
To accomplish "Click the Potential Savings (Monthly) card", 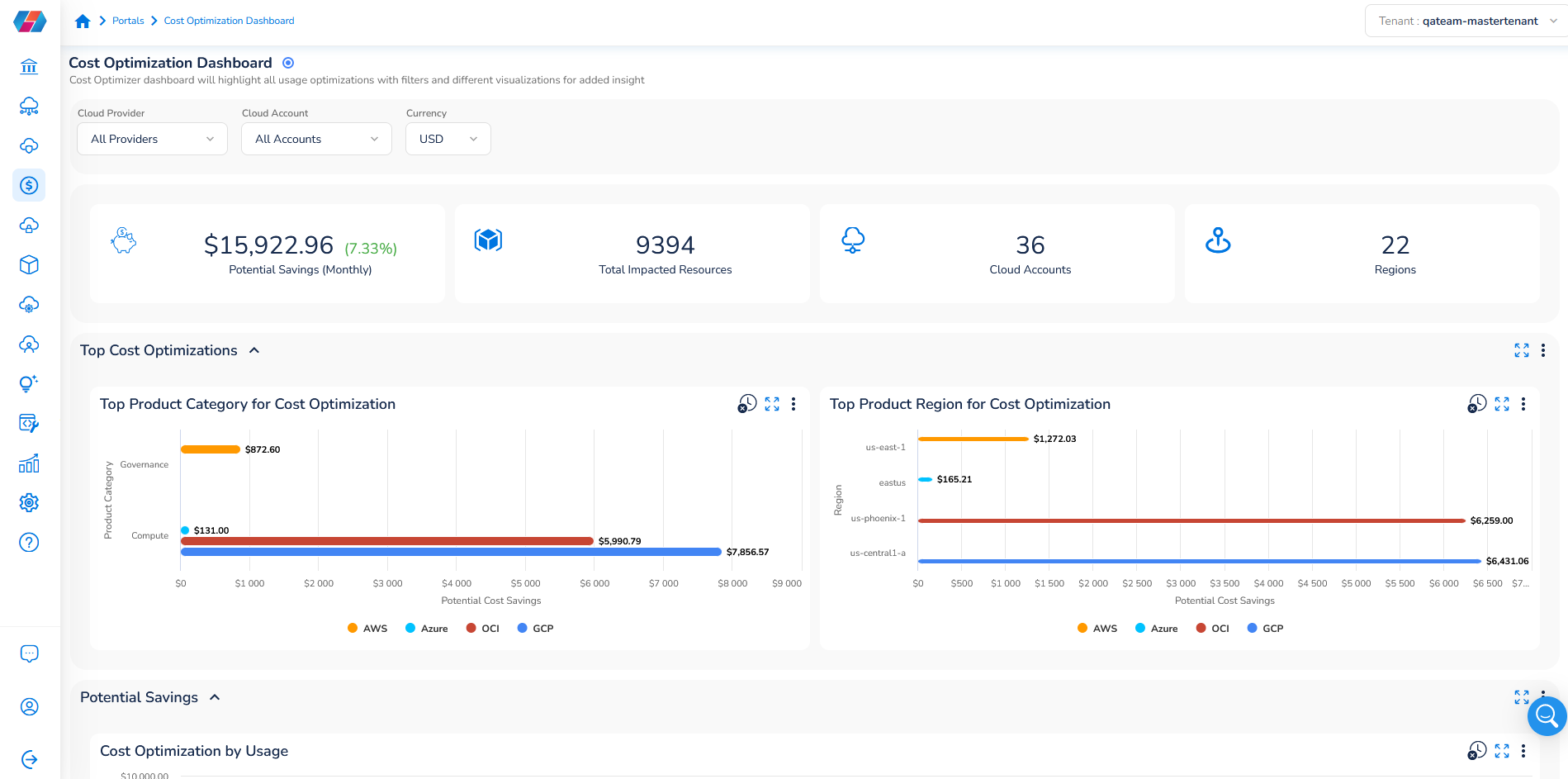I will (x=268, y=254).
